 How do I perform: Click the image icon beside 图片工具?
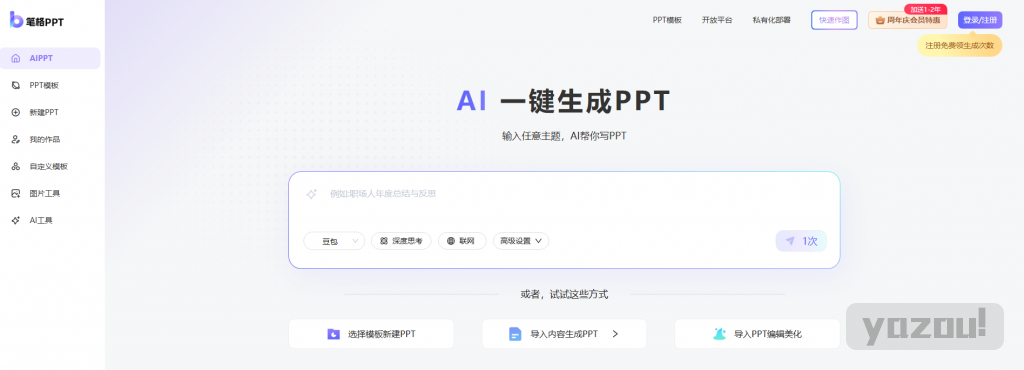tap(16, 193)
